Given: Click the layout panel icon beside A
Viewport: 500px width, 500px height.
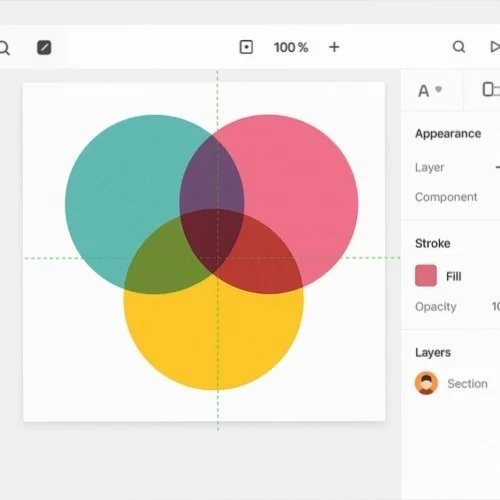Looking at the screenshot, I should (491, 90).
